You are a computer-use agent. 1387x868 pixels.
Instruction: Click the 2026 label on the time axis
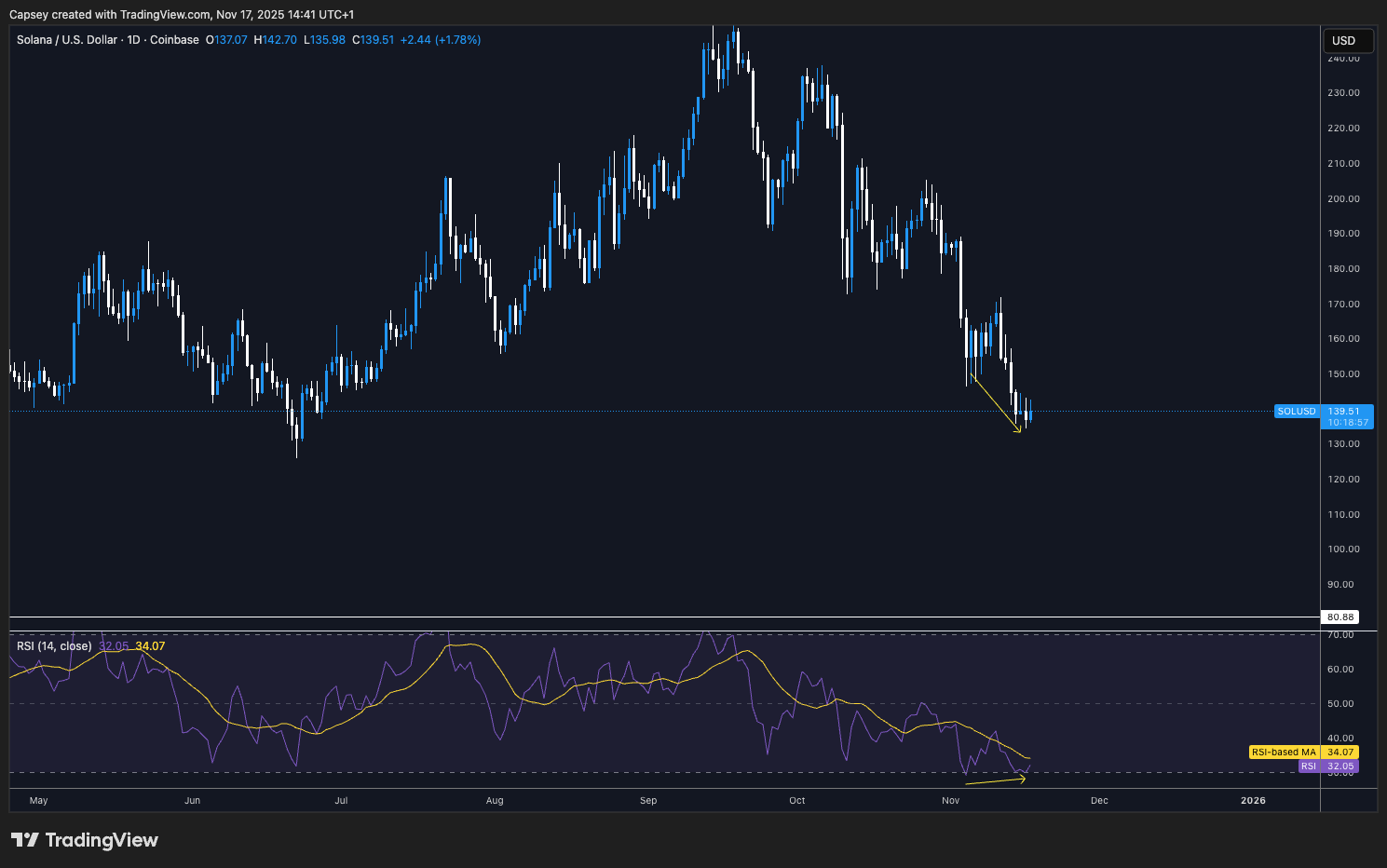tap(1253, 800)
